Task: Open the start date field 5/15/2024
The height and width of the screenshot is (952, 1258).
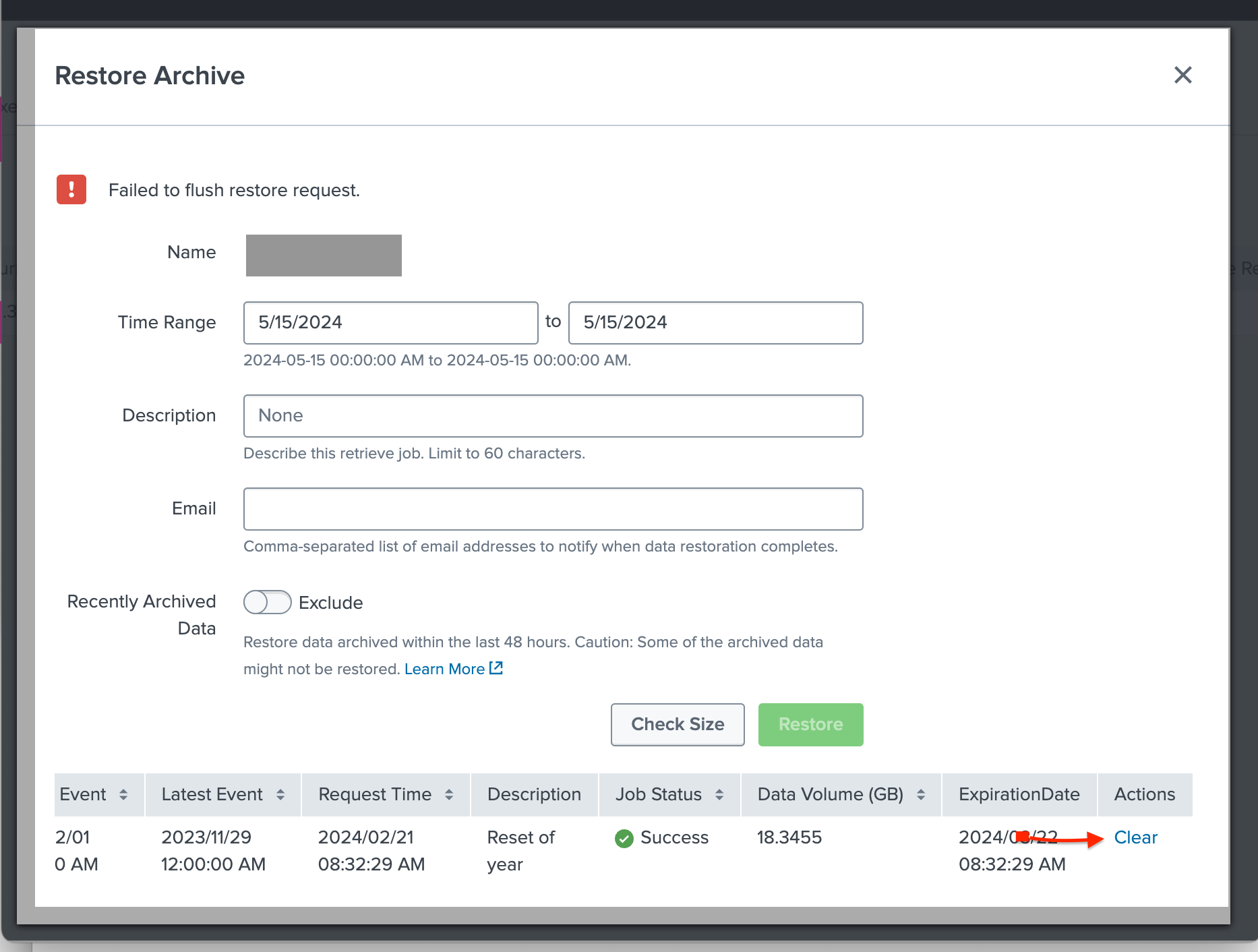Action: pos(390,322)
